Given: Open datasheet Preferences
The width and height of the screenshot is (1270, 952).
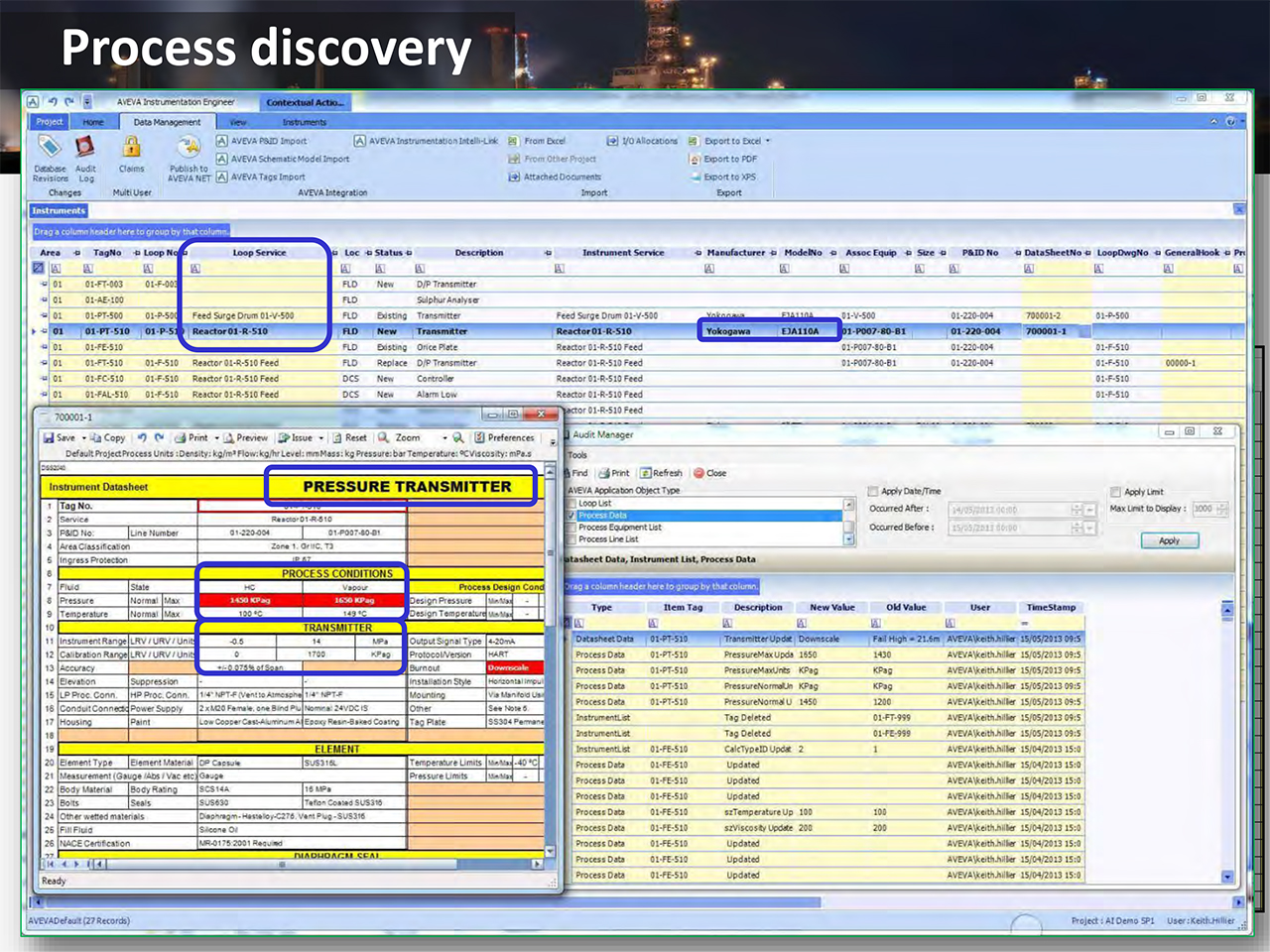Looking at the screenshot, I should point(504,437).
